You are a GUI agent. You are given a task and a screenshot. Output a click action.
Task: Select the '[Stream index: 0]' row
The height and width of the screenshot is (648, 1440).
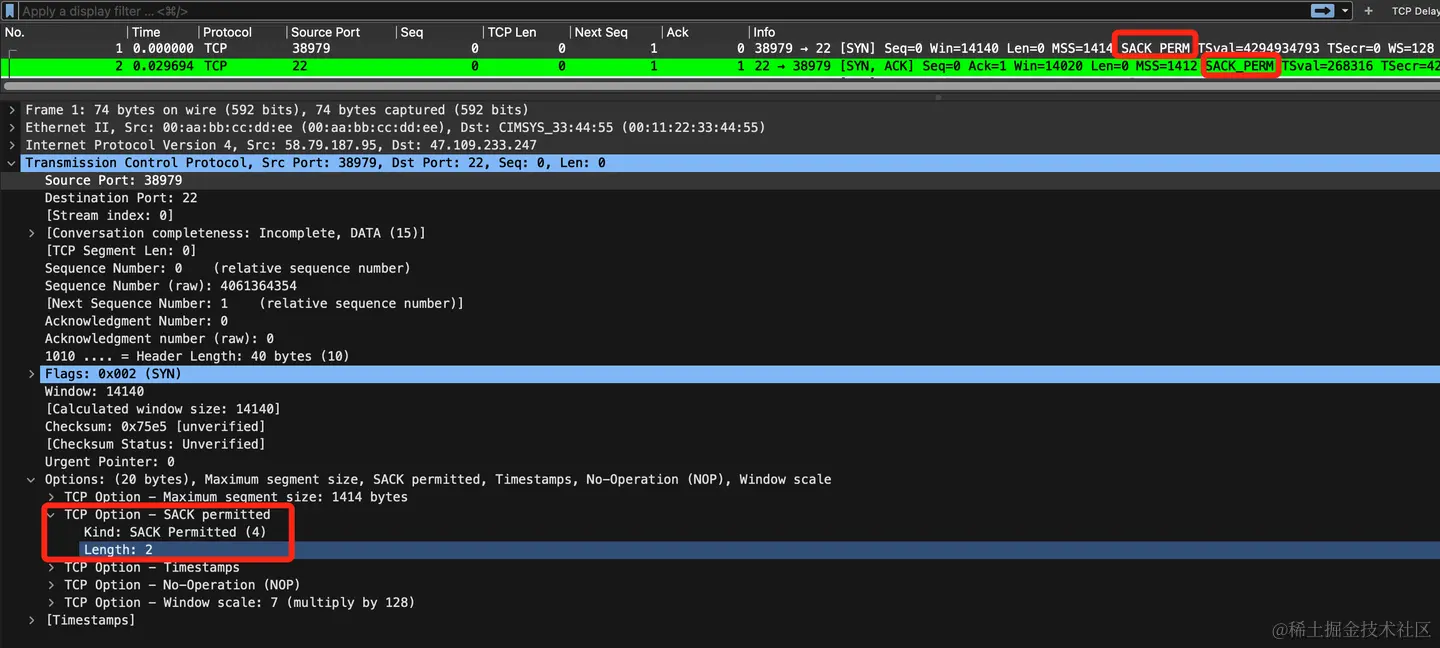(x=720, y=216)
